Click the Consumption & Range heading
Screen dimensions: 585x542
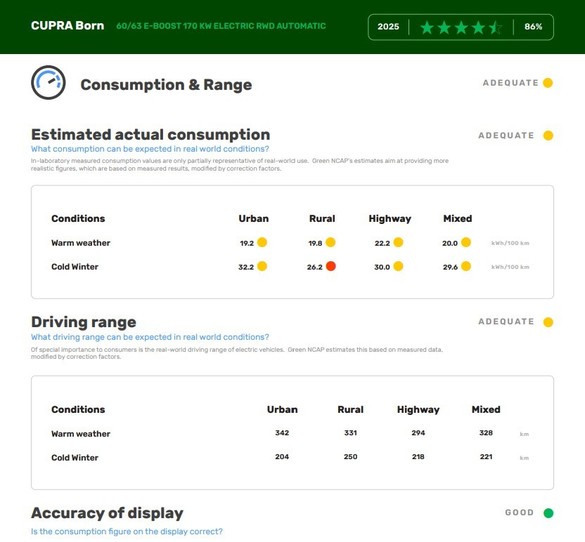pyautogui.click(x=166, y=85)
